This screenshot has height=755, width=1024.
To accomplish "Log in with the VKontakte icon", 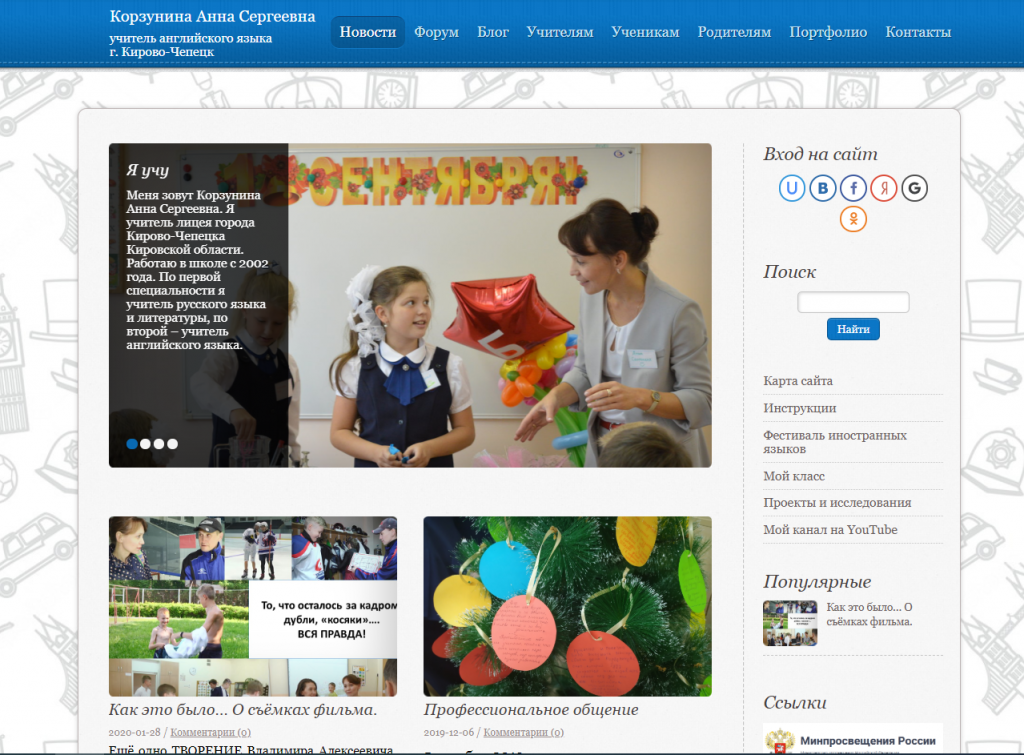I will click(823, 188).
